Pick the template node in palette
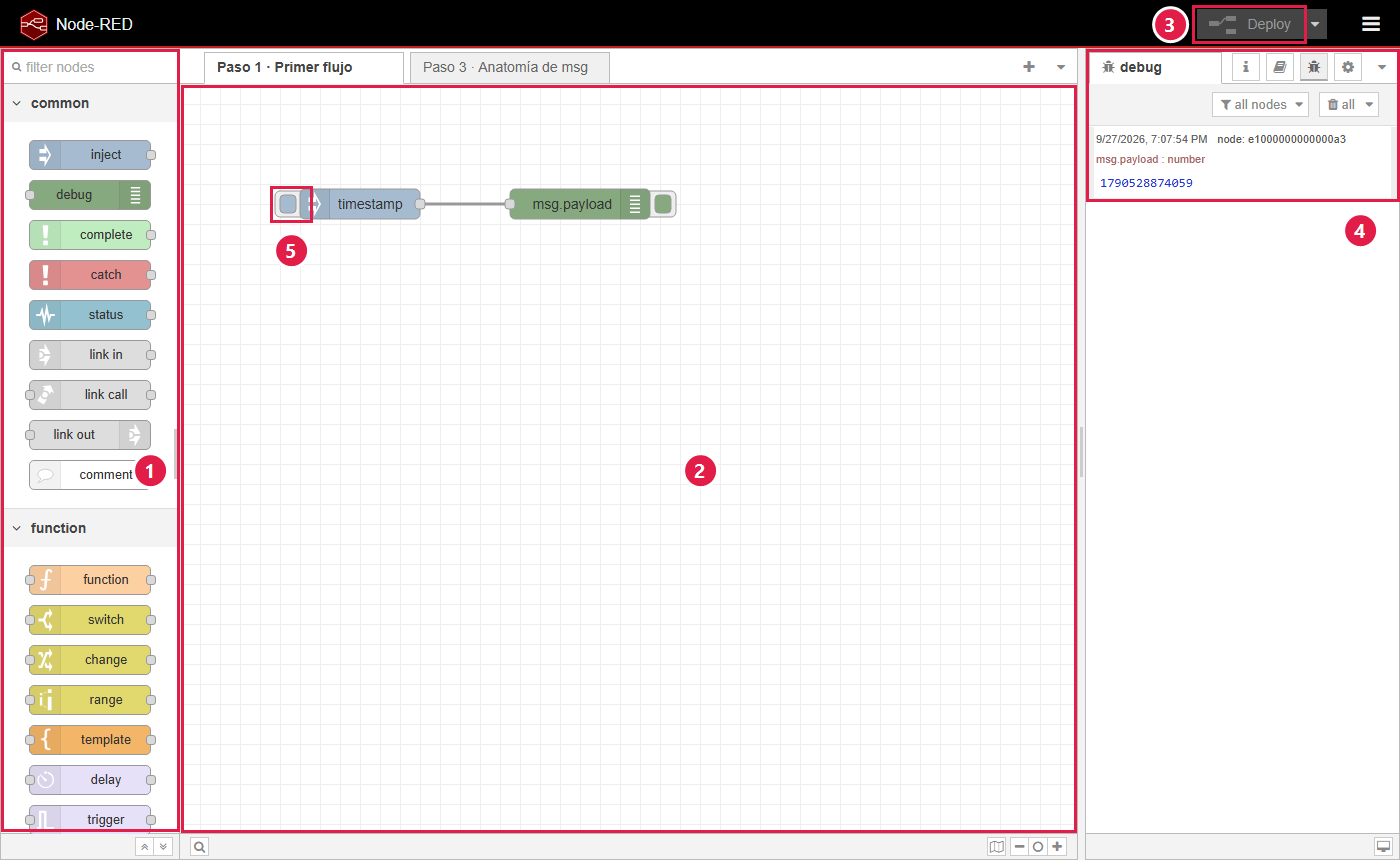The width and height of the screenshot is (1400, 860). (x=90, y=740)
